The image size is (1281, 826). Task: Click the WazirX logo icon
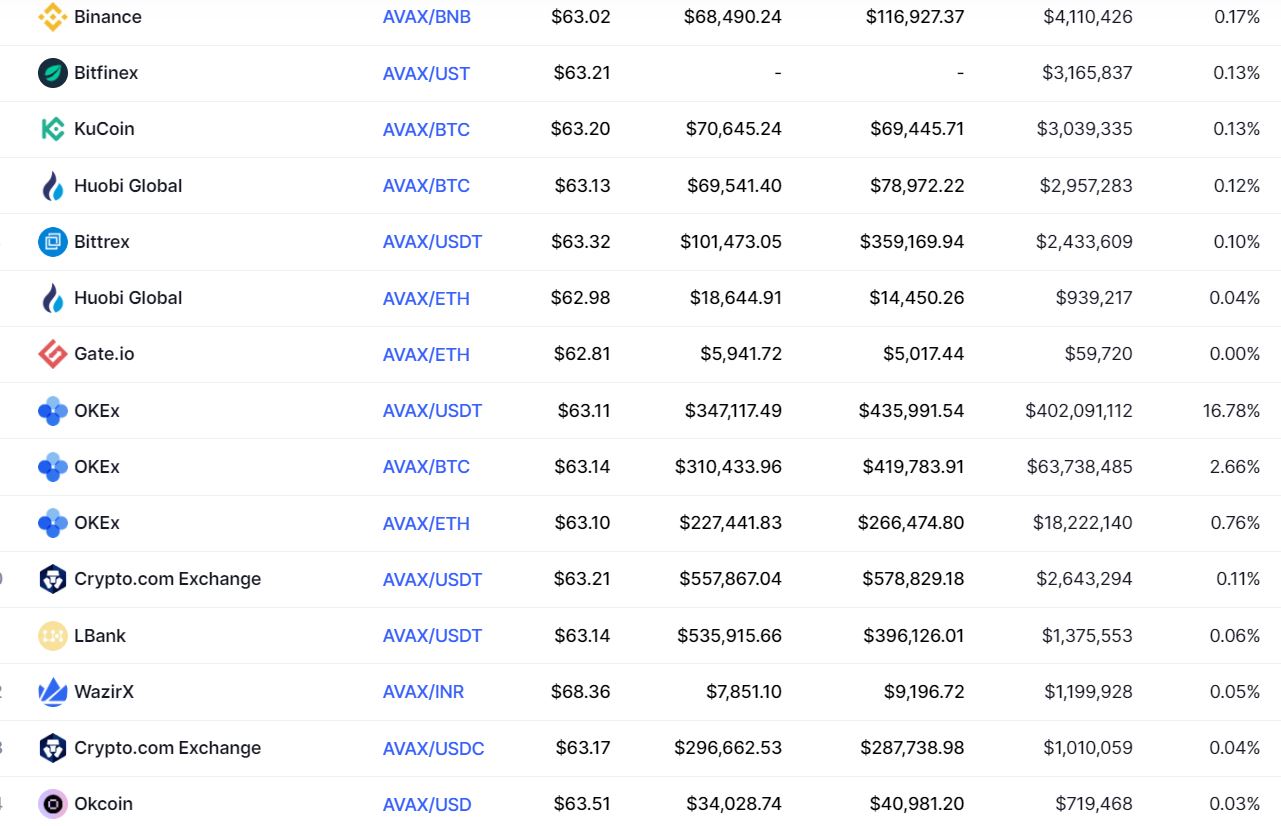52,692
